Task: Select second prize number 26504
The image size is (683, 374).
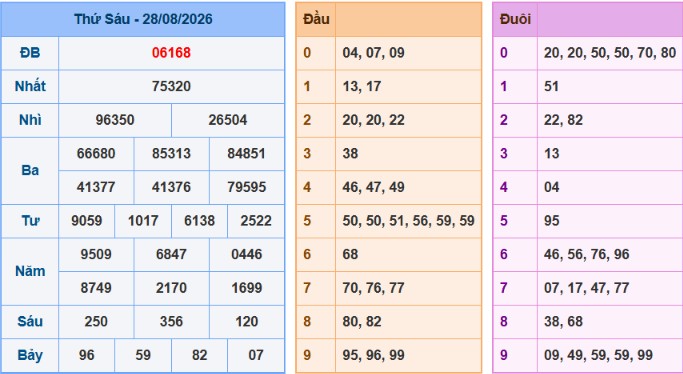Action: (x=228, y=120)
